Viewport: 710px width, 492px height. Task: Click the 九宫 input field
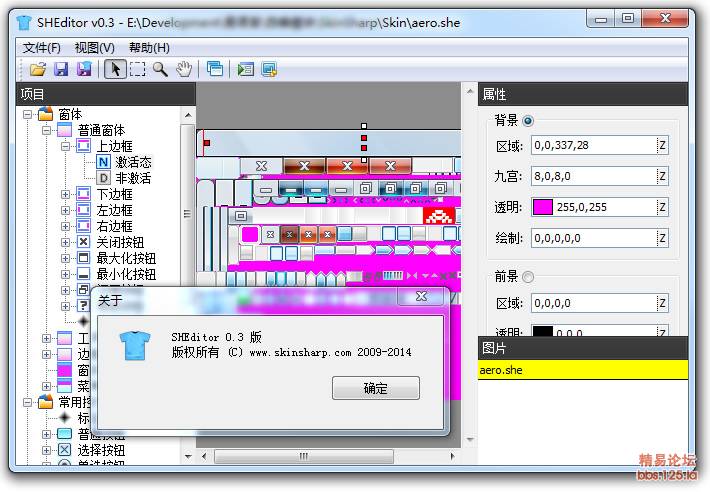tap(592, 176)
